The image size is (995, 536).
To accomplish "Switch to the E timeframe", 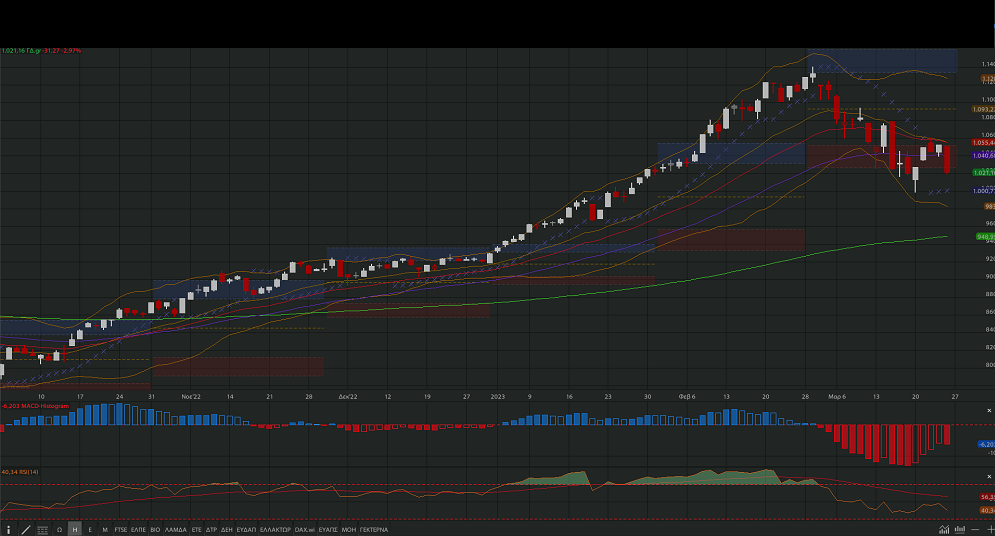I will (x=90, y=530).
